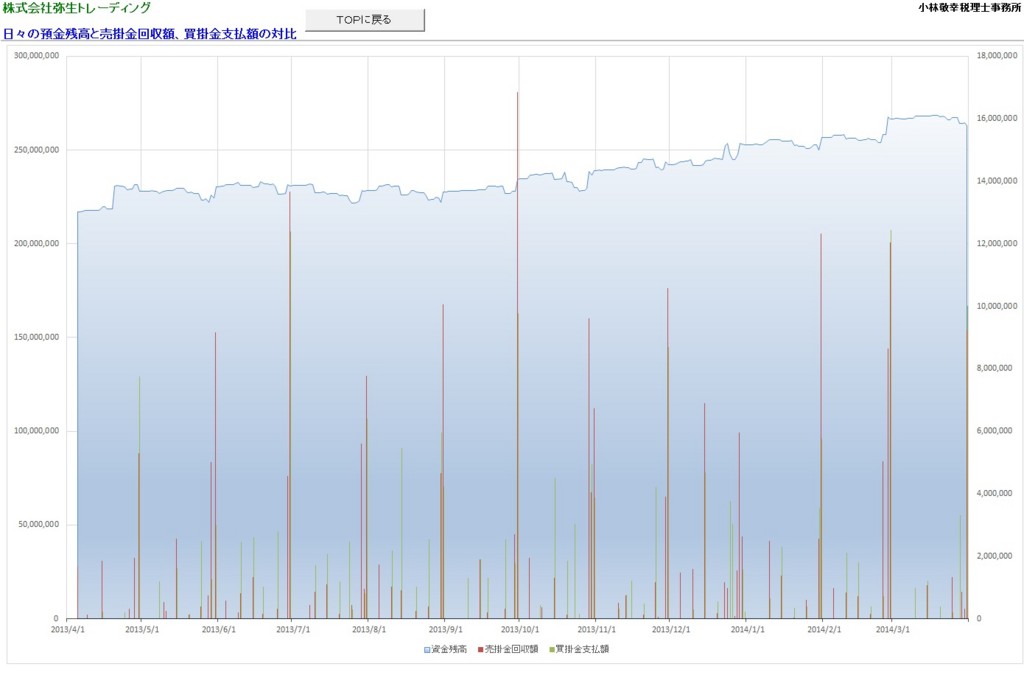The width and height of the screenshot is (1024, 678).
Task: Click the 買掛金支払額 legend swatch
Action: 552,649
